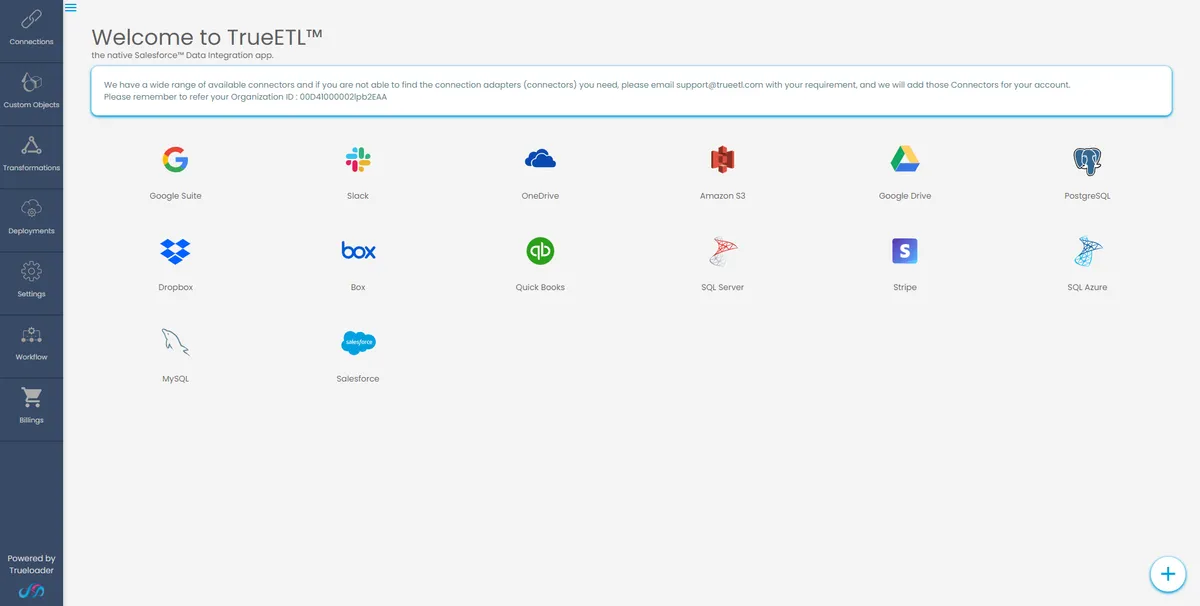The height and width of the screenshot is (606, 1200).
Task: Choose the Amazon S3 connector icon
Action: coord(723,159)
